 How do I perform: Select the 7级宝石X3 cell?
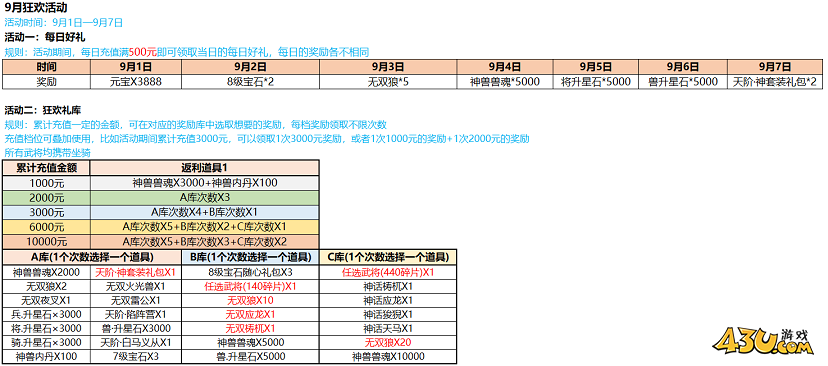coord(136,356)
